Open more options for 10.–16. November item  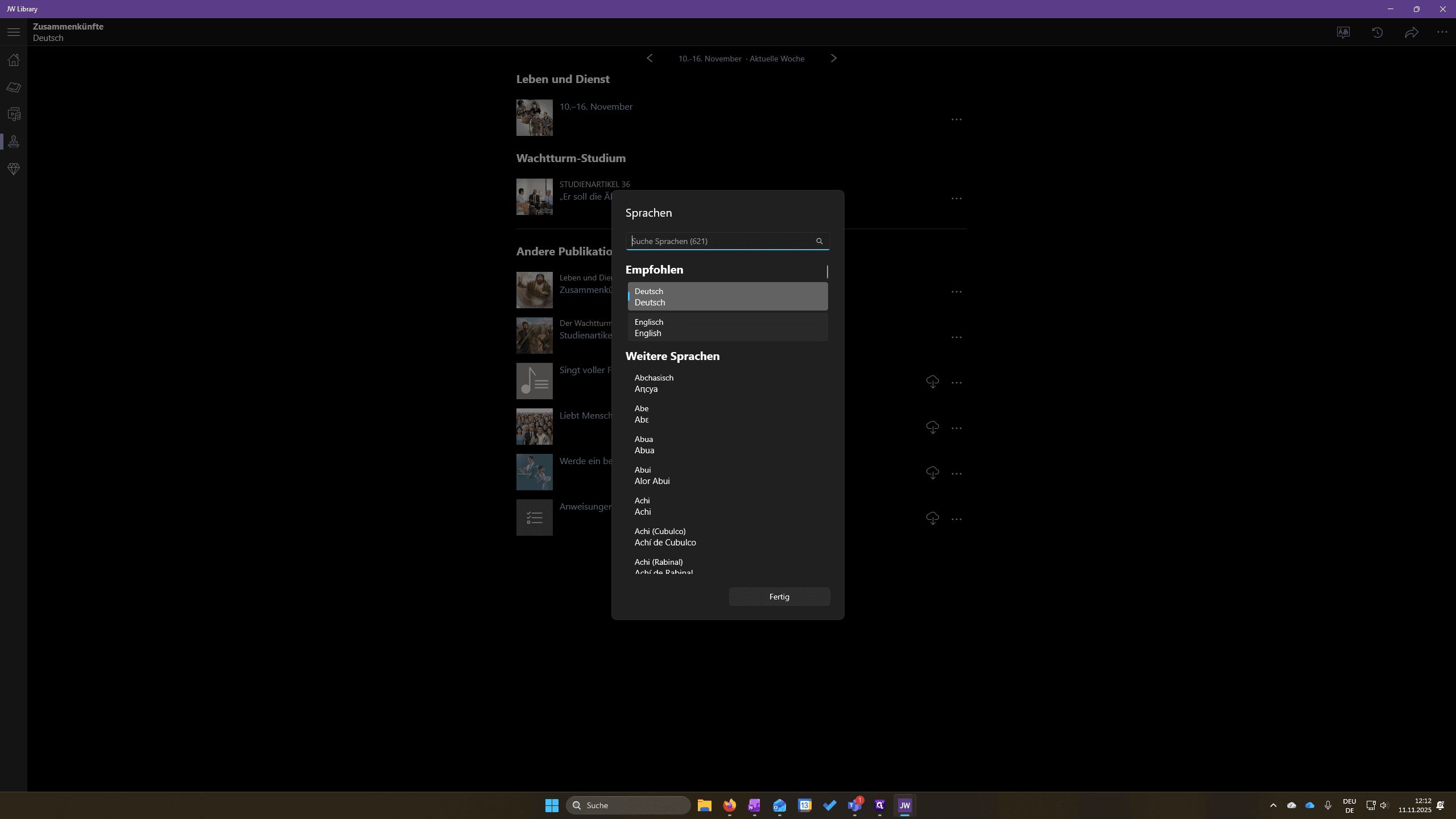957,119
